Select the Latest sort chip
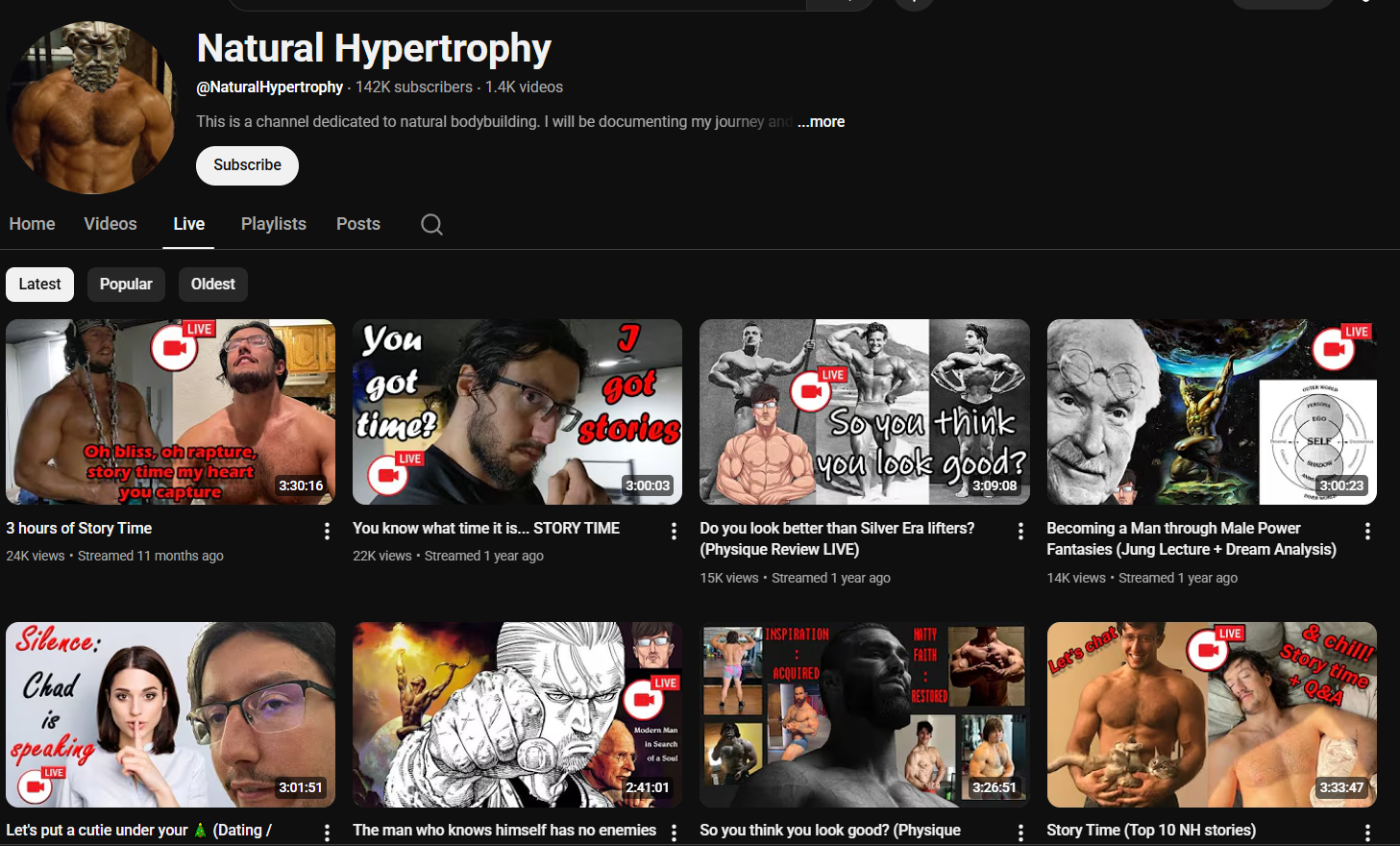Viewport: 1400px width, 846px height. (x=39, y=285)
